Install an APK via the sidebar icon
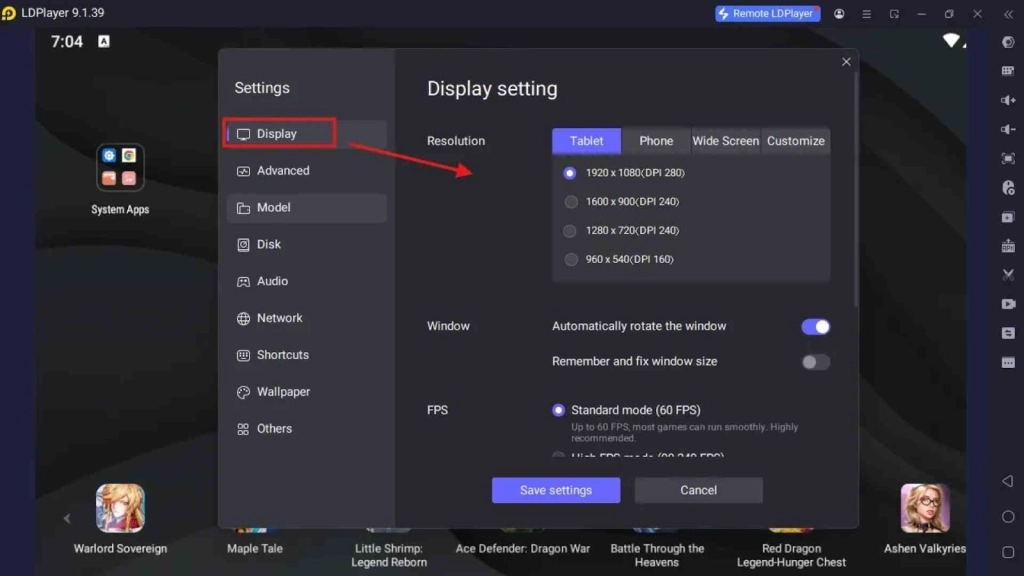This screenshot has height=576, width=1024. pos(1009,245)
